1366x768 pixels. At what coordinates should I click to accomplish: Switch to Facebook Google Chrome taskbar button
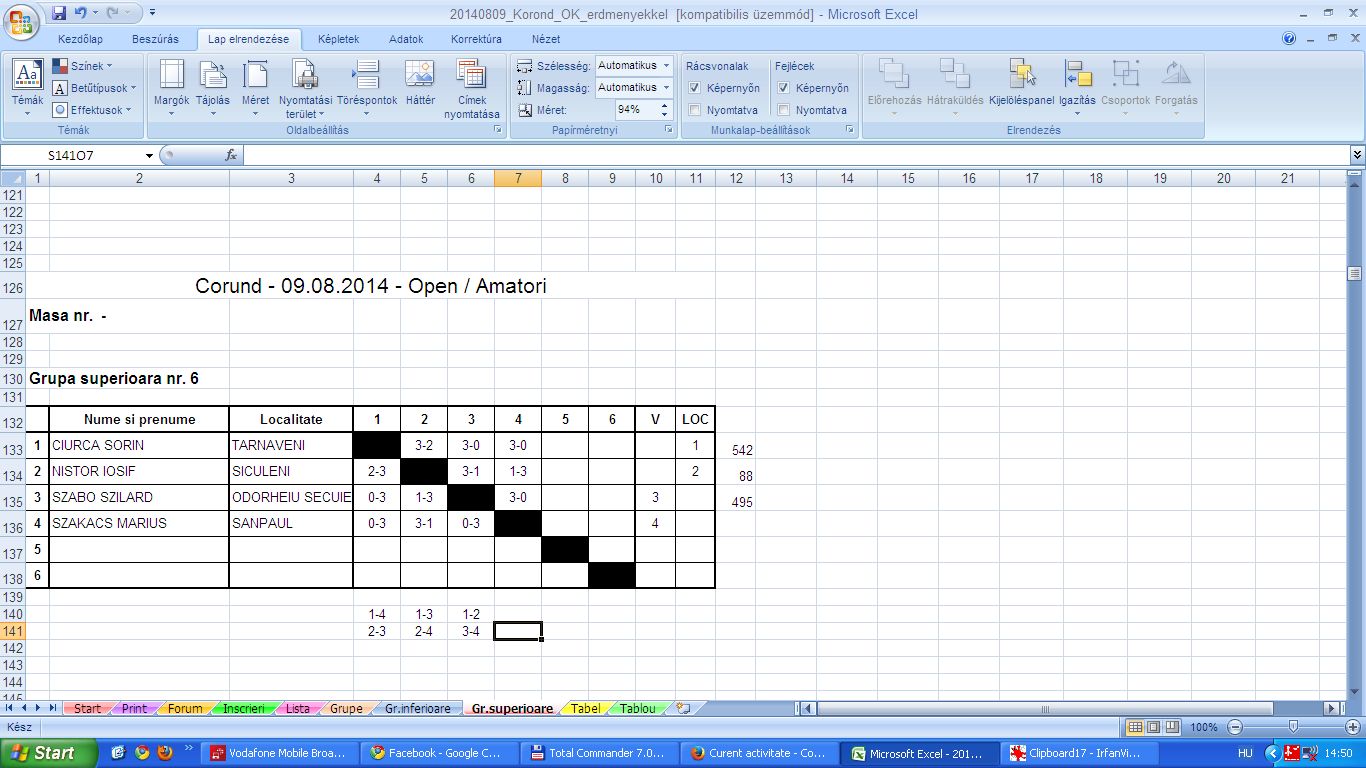tap(441, 753)
